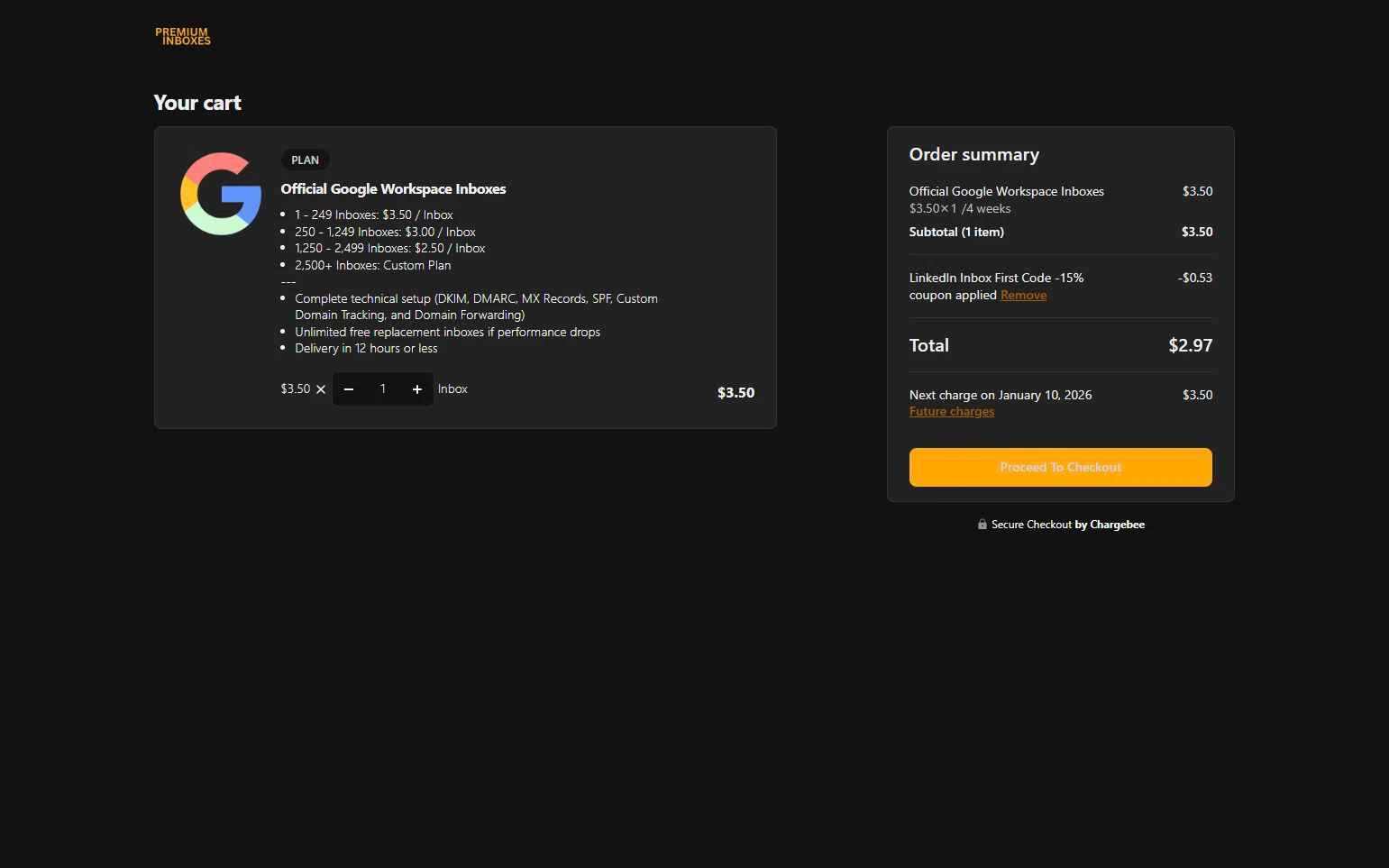1389x868 pixels.
Task: Click the lock icon near Secure Checkout
Action: [982, 525]
